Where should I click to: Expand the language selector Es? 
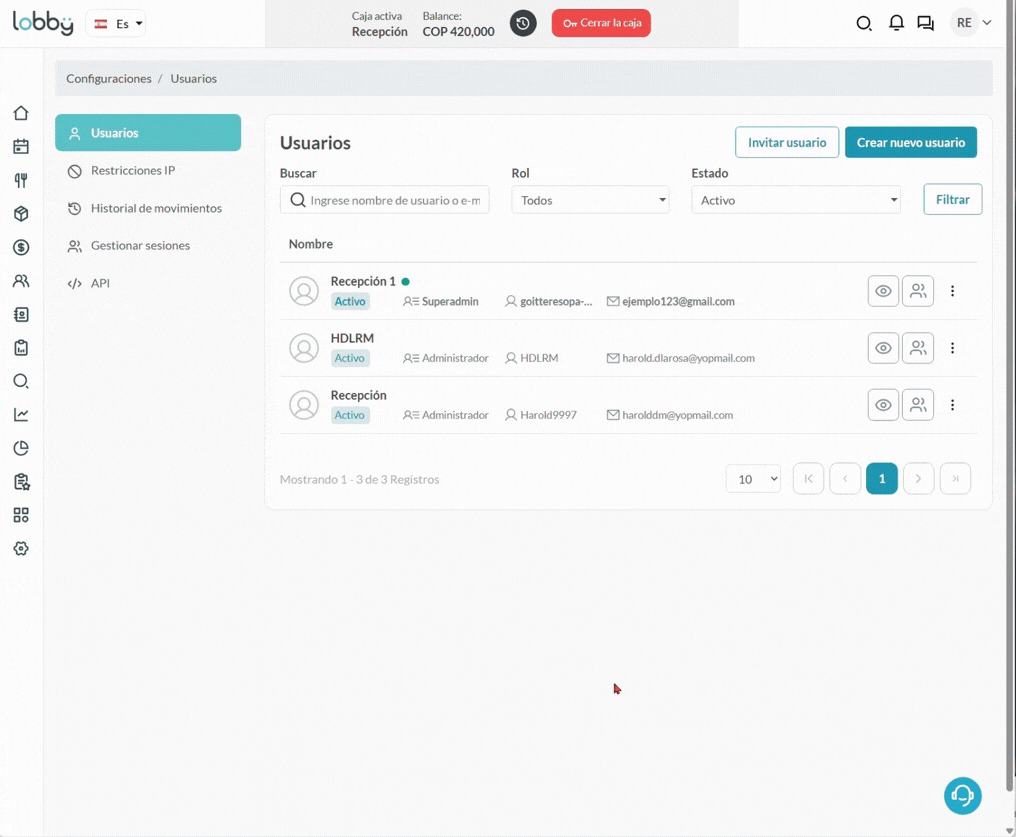117,23
